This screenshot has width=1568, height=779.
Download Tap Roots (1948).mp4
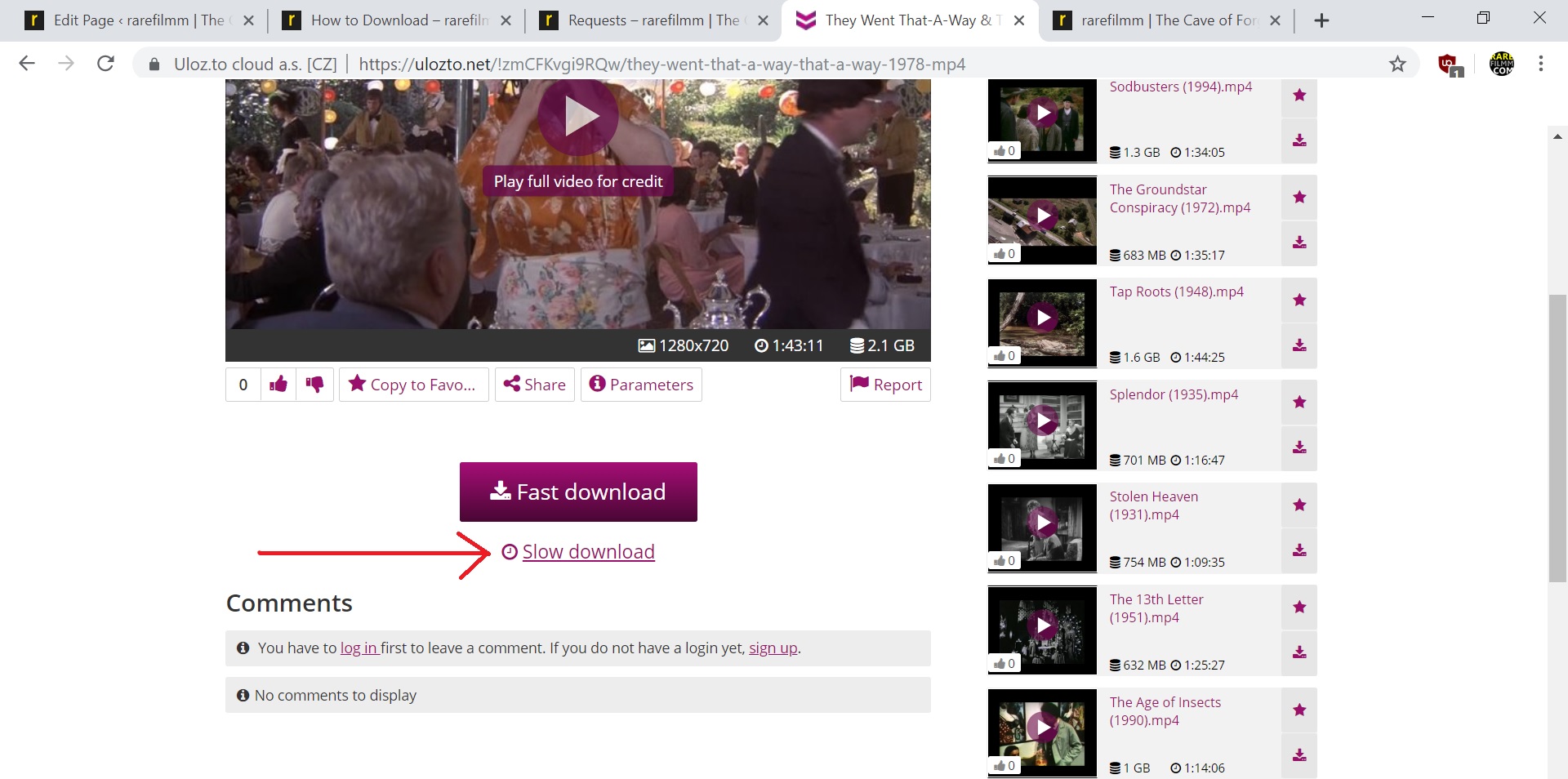(x=1299, y=345)
